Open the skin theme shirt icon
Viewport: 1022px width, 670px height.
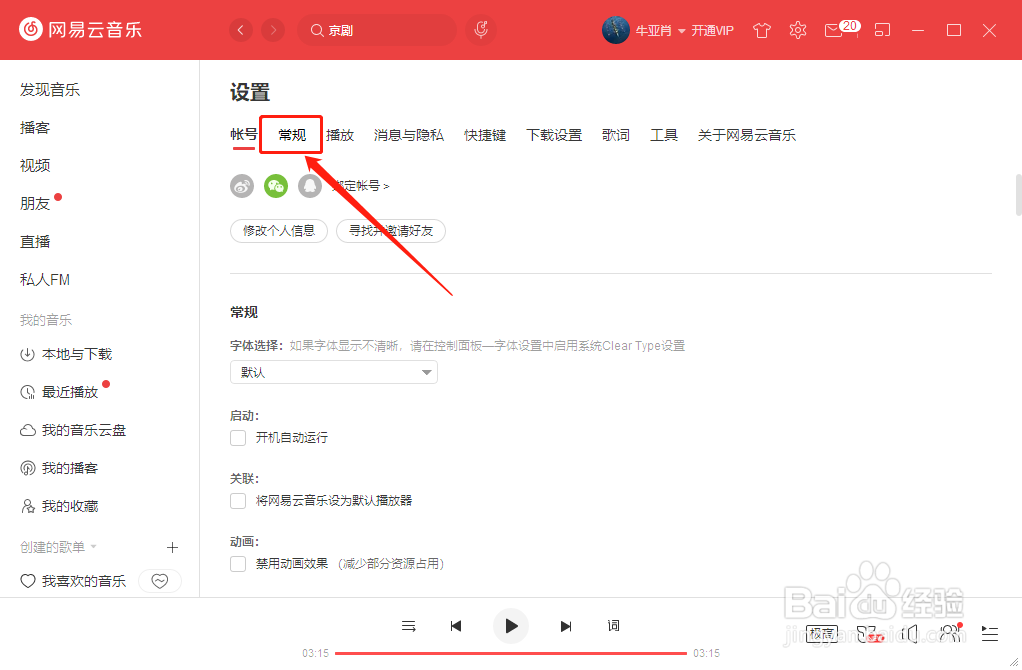tap(761, 30)
